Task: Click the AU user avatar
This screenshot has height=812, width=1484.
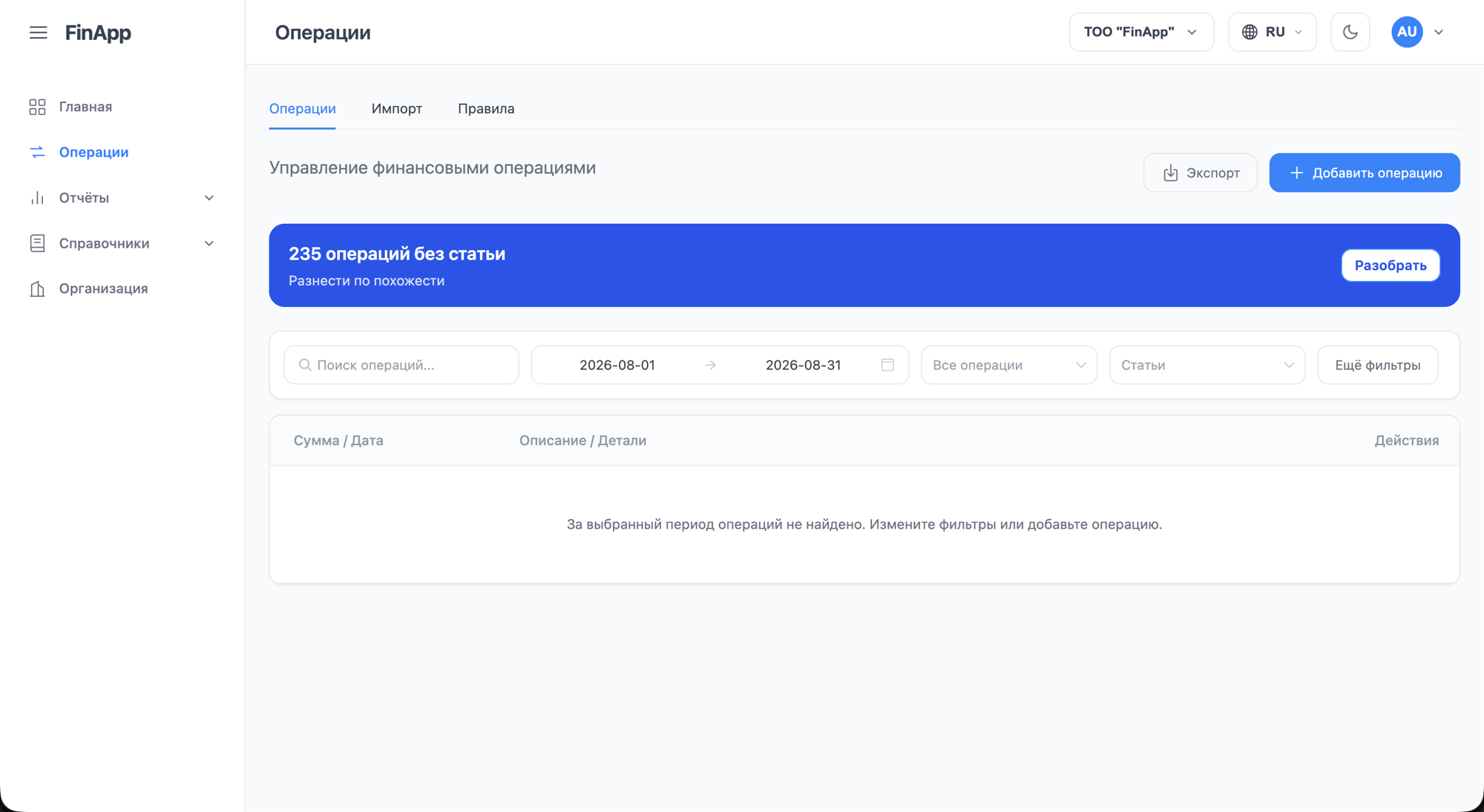Action: pyautogui.click(x=1406, y=32)
